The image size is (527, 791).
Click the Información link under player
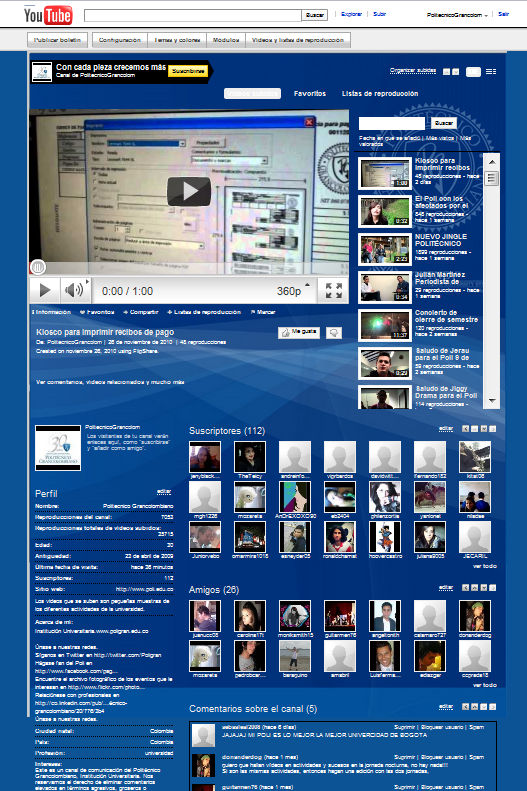click(51, 312)
